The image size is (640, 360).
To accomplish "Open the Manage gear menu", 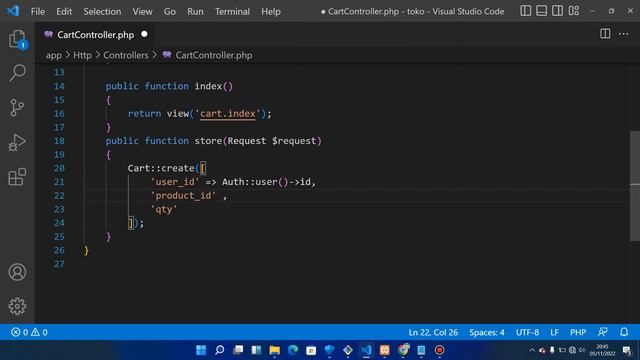I will tap(17, 306).
